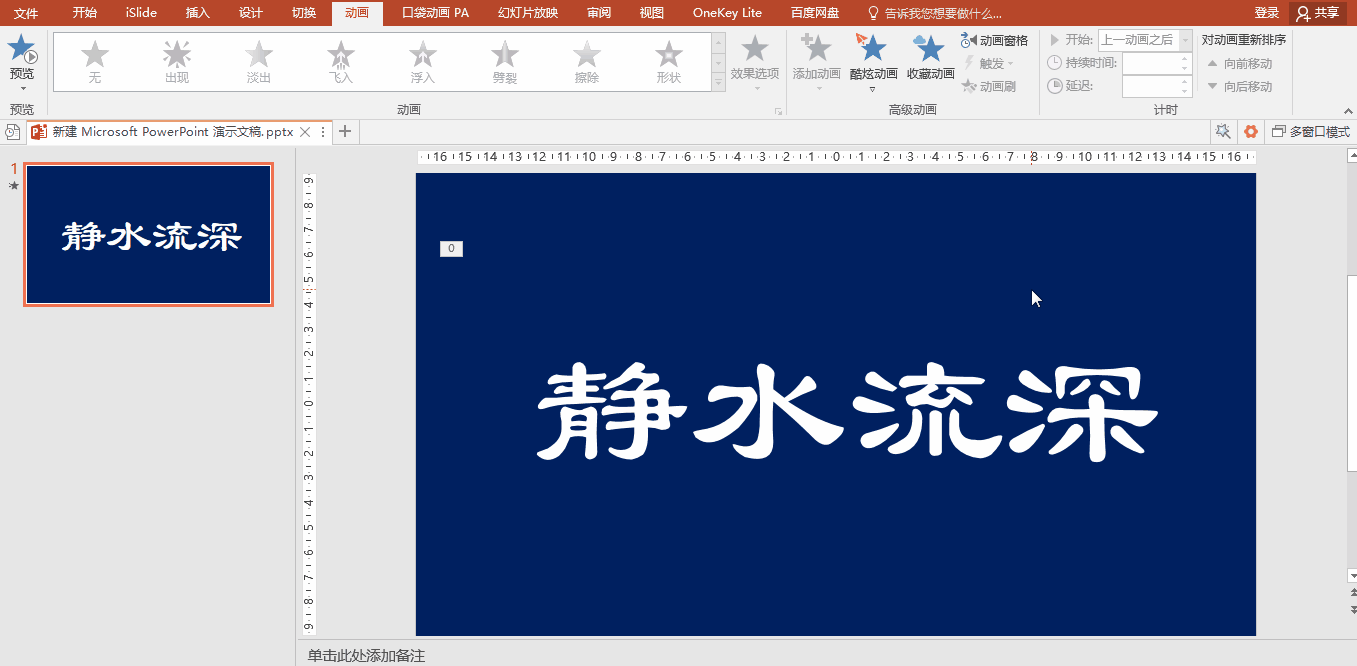
Task: Click the 预览 animation preview star icon
Action: tap(21, 50)
